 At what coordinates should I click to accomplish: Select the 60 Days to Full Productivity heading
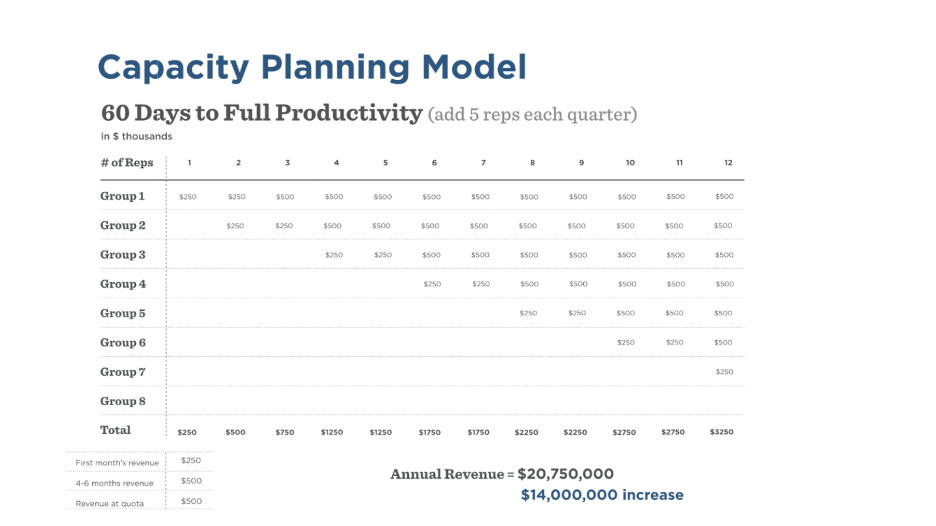(x=262, y=113)
